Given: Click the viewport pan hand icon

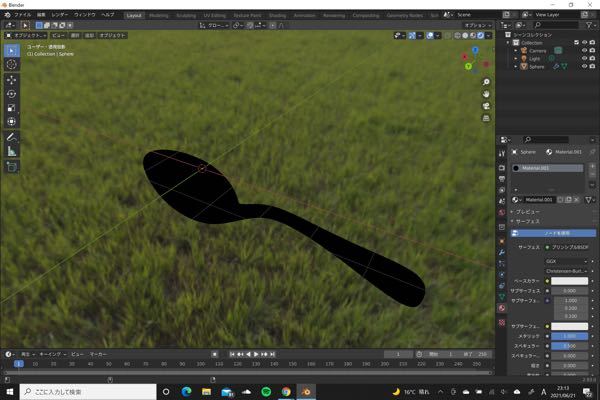Looking at the screenshot, I should [x=486, y=94].
